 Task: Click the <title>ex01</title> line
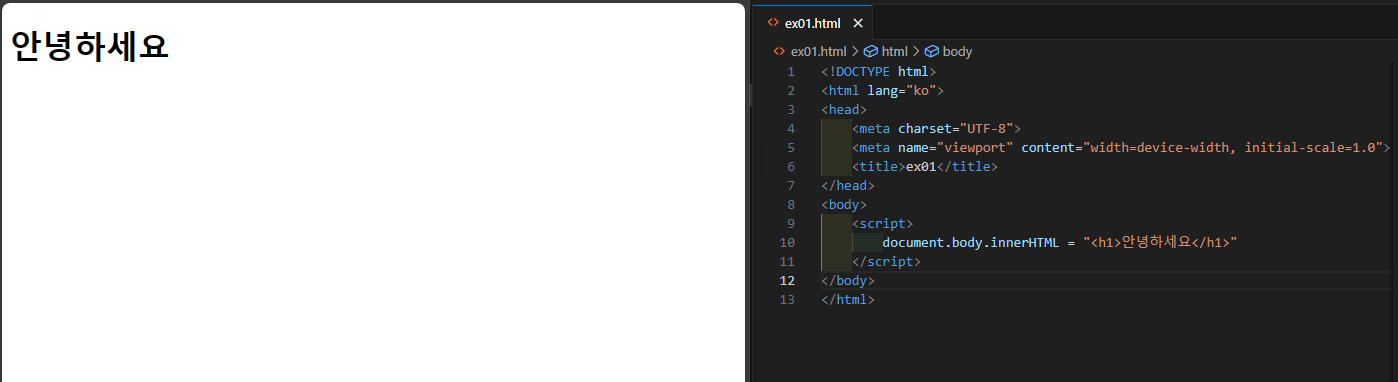pos(925,167)
